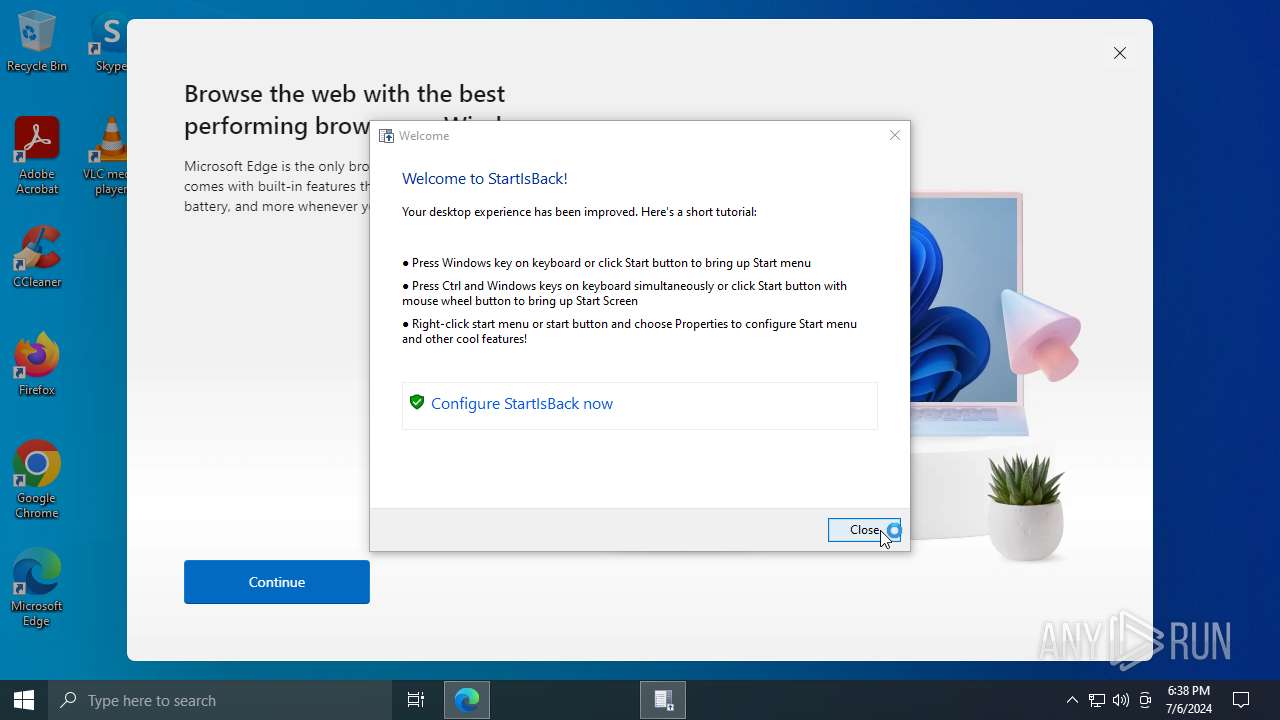
Task: Click the Close button in Welcome dialog
Action: point(864,530)
